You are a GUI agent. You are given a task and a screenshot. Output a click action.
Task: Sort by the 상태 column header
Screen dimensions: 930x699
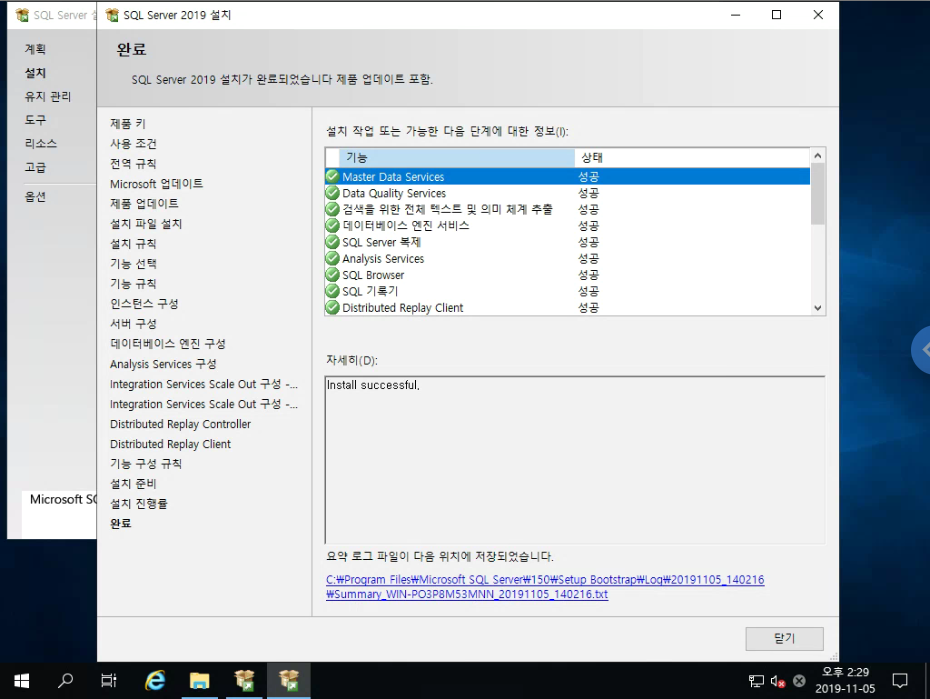[x=692, y=157]
